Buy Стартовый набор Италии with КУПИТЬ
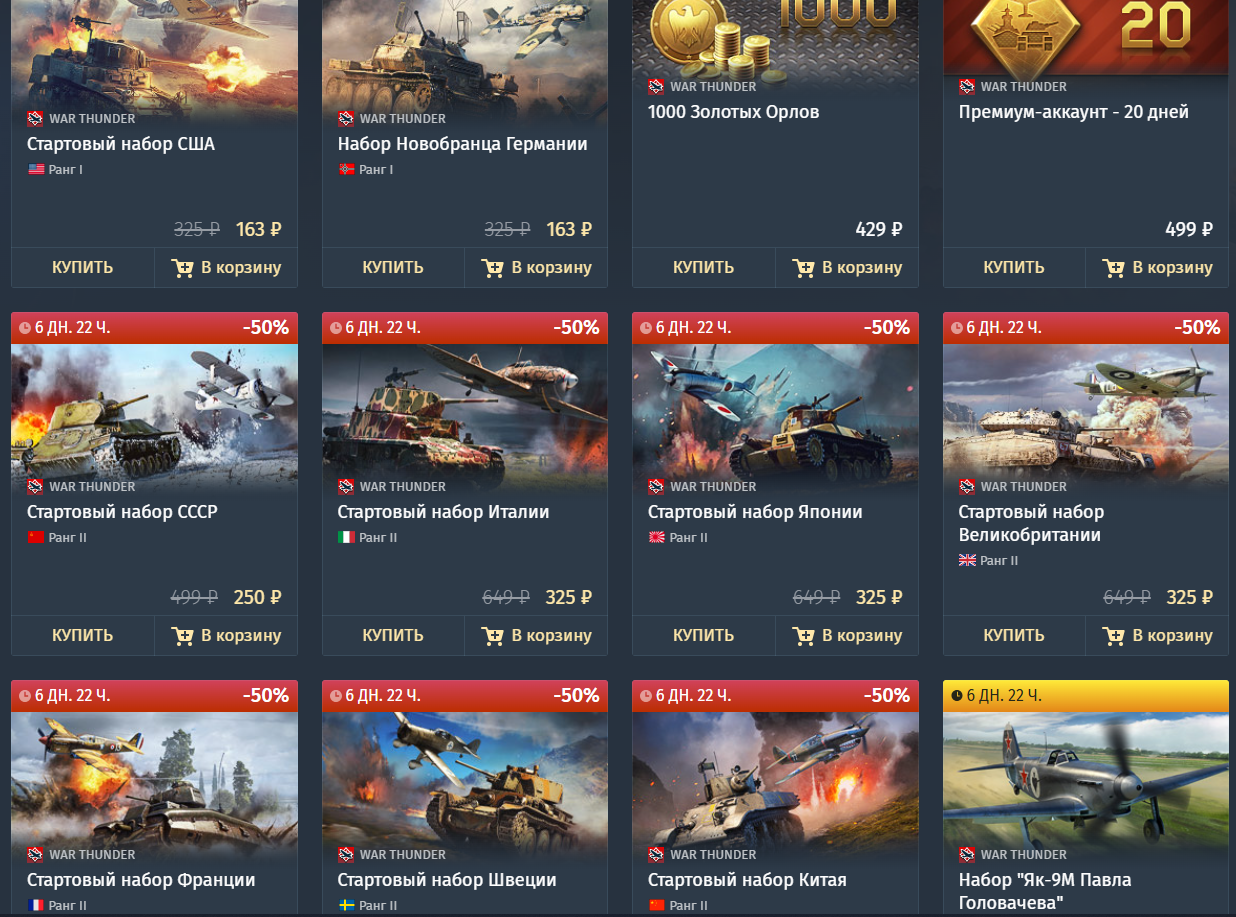Viewport: 1236px width, 917px height. pyautogui.click(x=393, y=635)
